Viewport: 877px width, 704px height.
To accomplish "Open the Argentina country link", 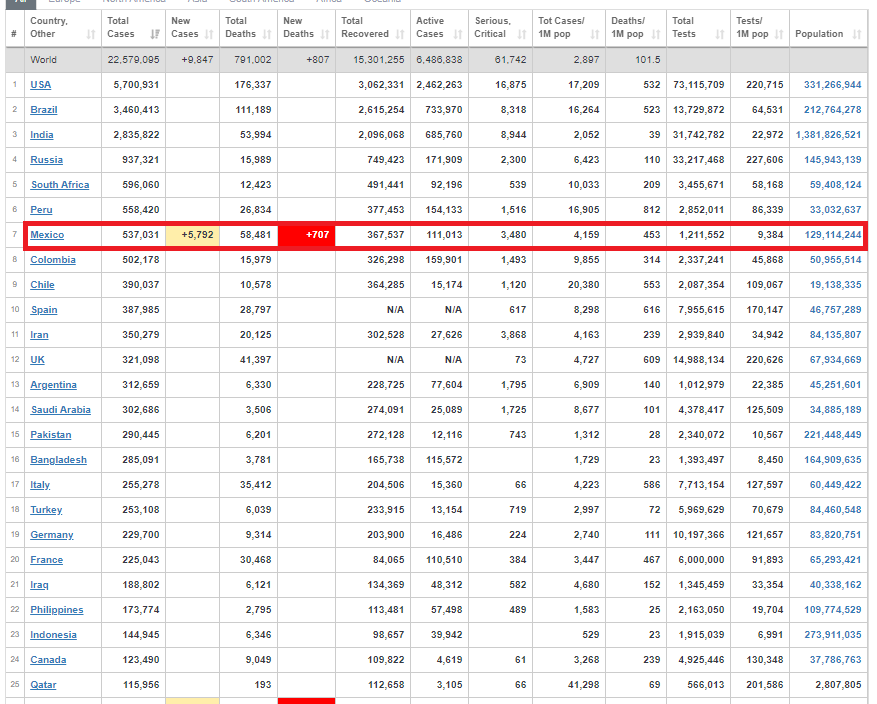I will (x=53, y=385).
